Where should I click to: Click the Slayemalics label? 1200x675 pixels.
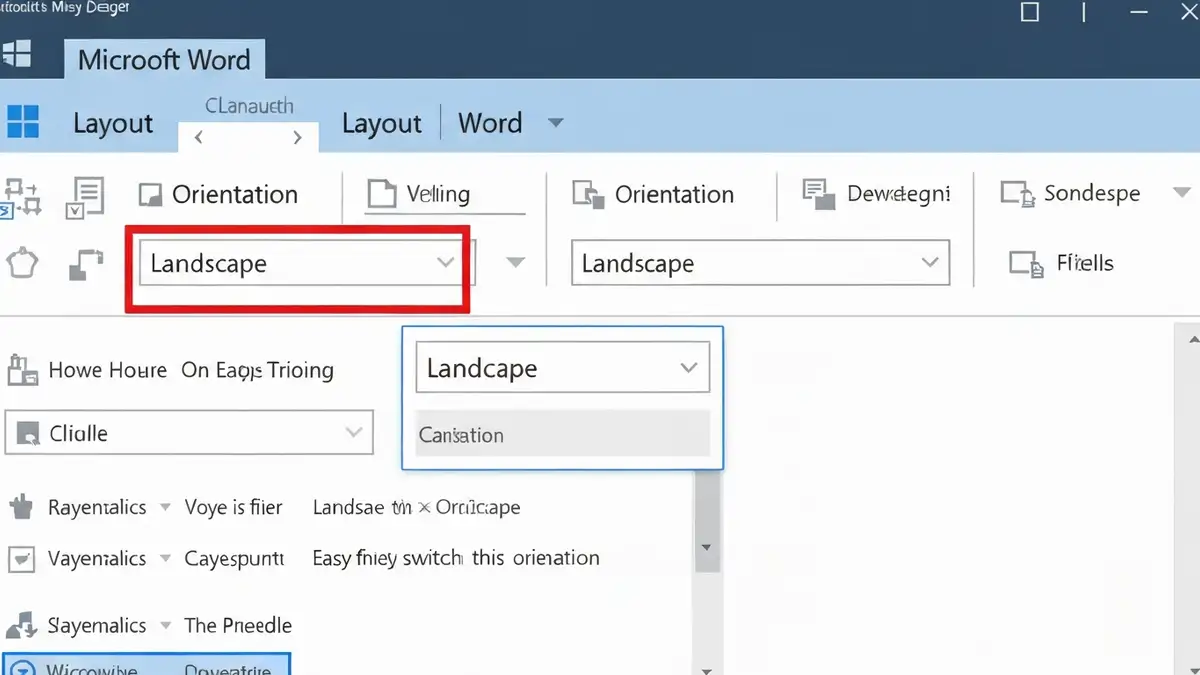[x=97, y=625]
